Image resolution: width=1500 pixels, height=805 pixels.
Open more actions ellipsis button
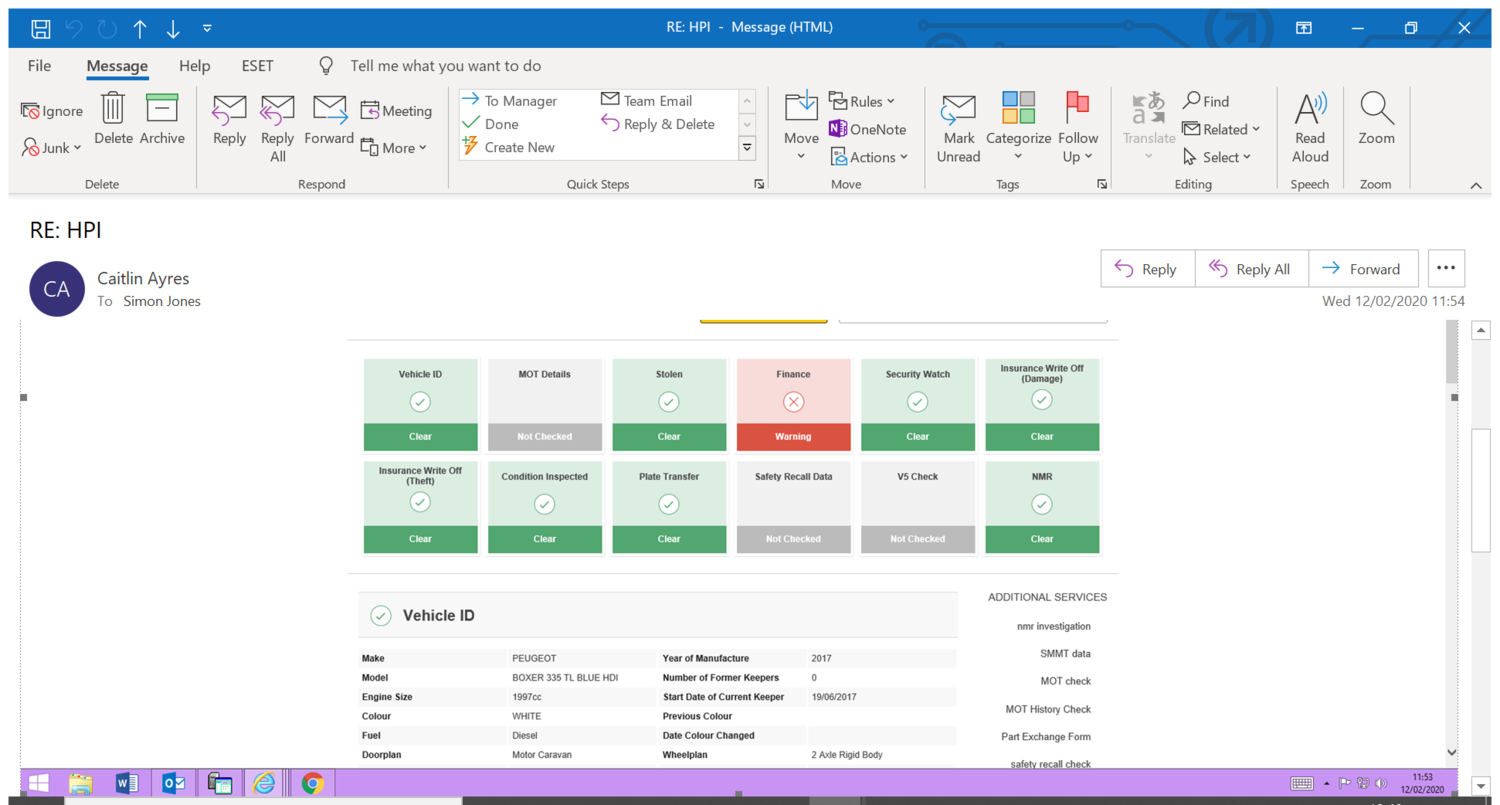click(x=1446, y=269)
